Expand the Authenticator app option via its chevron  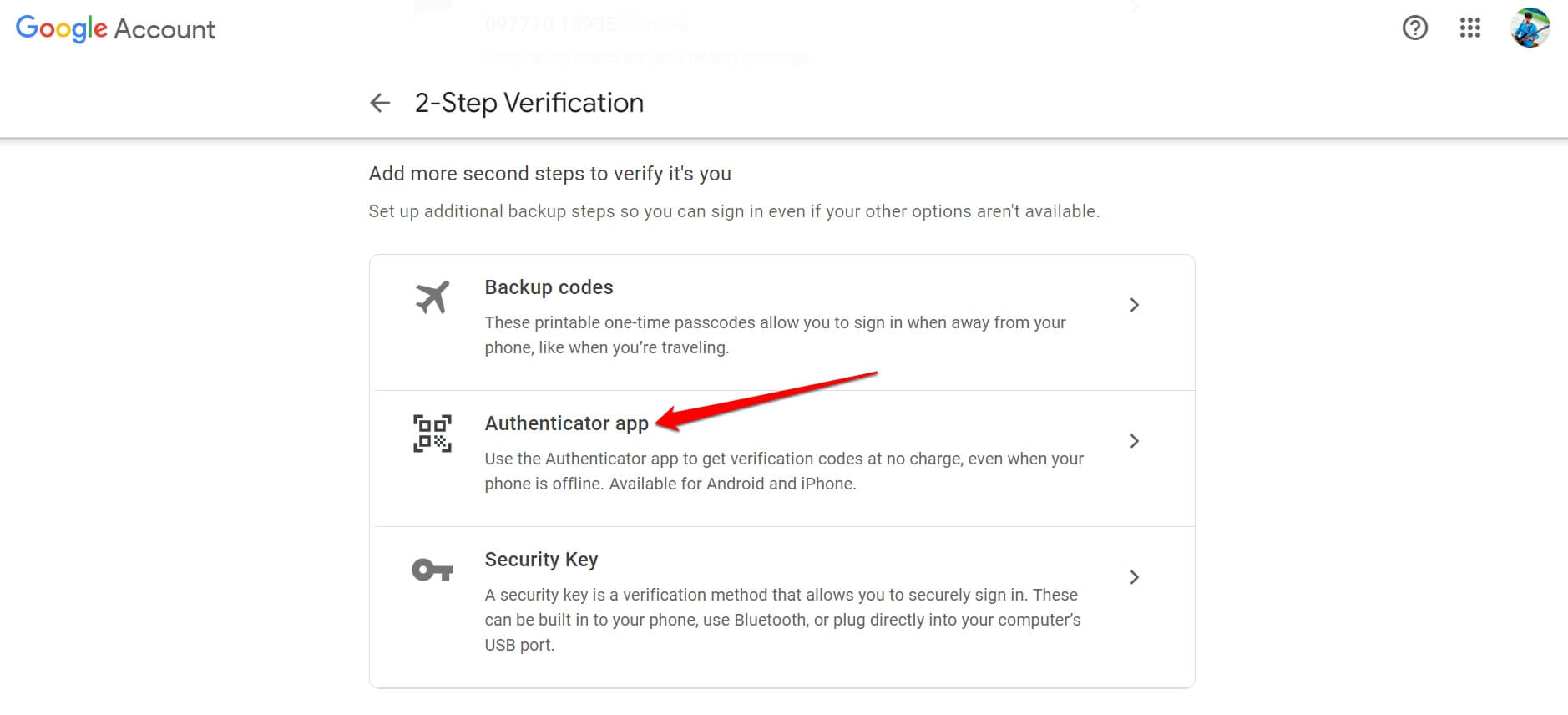(1134, 441)
